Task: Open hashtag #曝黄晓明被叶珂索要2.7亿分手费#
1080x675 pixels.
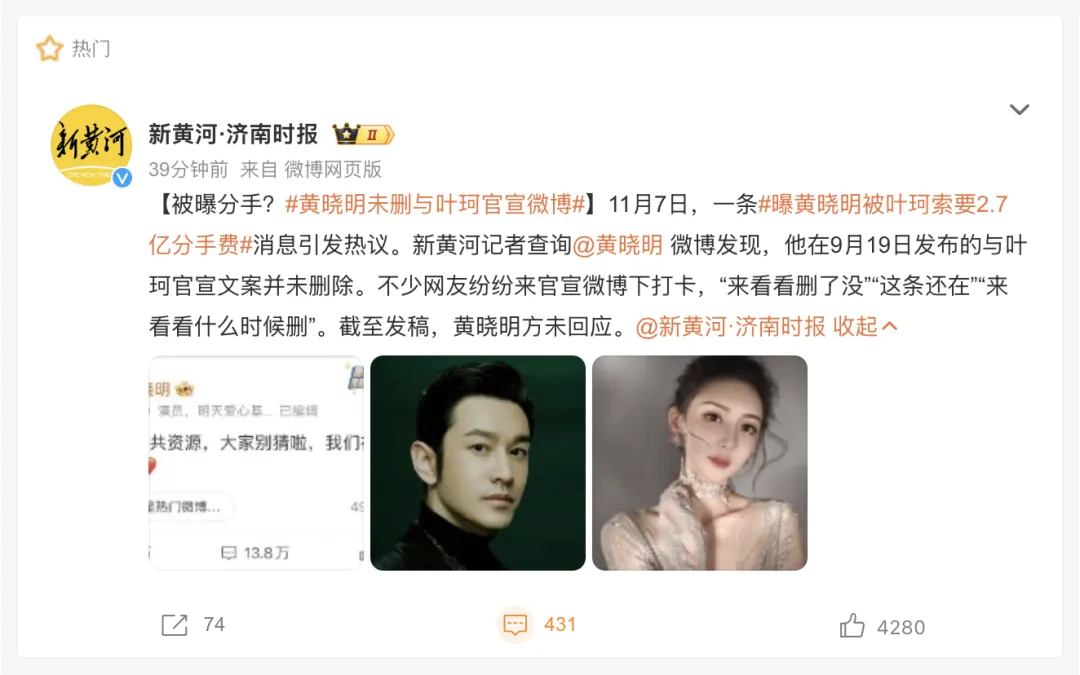Action: (x=579, y=225)
